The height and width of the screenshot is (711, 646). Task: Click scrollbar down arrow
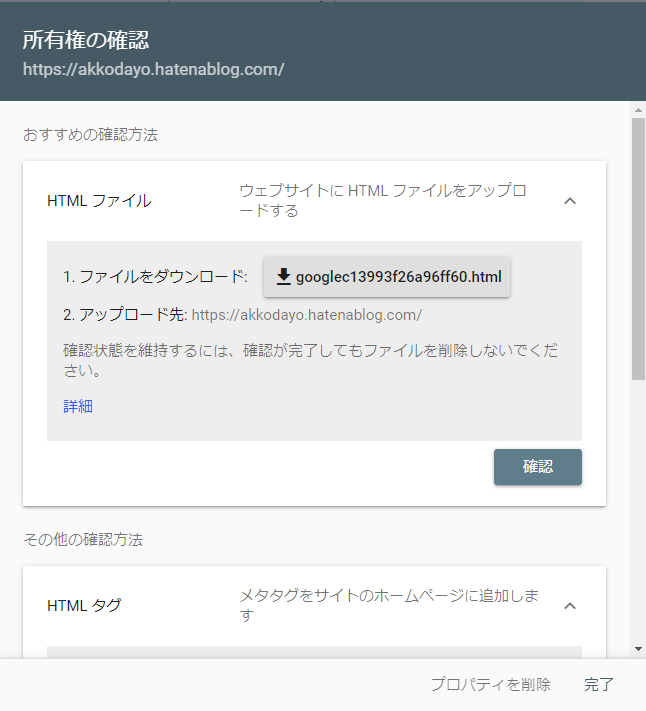click(638, 649)
